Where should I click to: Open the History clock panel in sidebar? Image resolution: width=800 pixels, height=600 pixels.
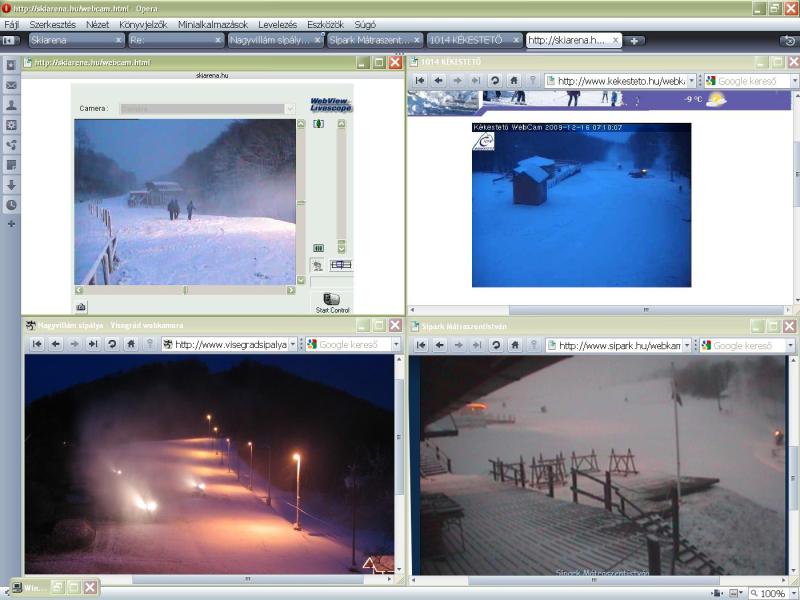click(11, 204)
